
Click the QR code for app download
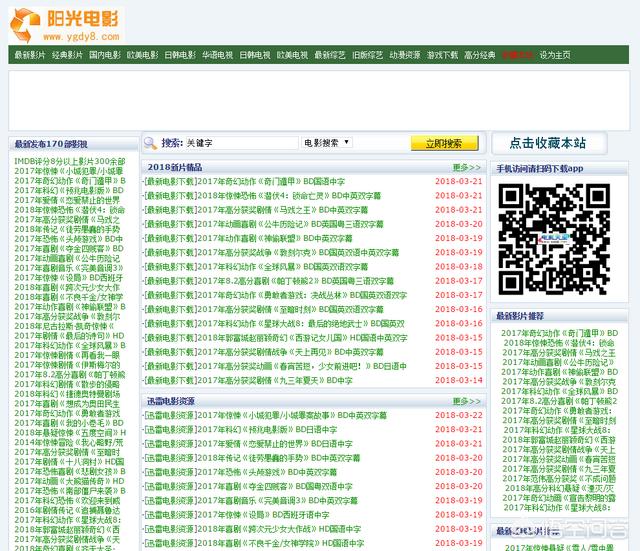pyautogui.click(x=554, y=239)
